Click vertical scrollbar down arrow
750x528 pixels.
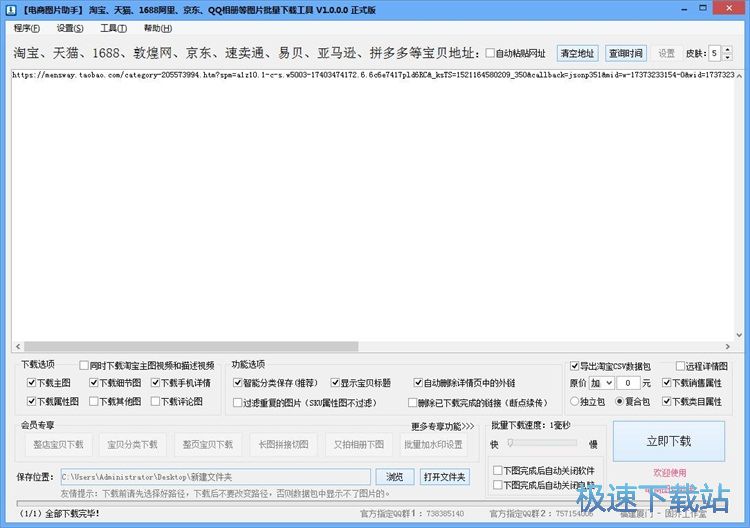pyautogui.click(x=739, y=335)
